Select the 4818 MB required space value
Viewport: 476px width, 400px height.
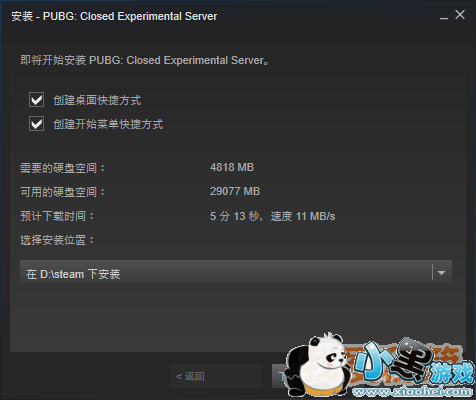coord(232,167)
